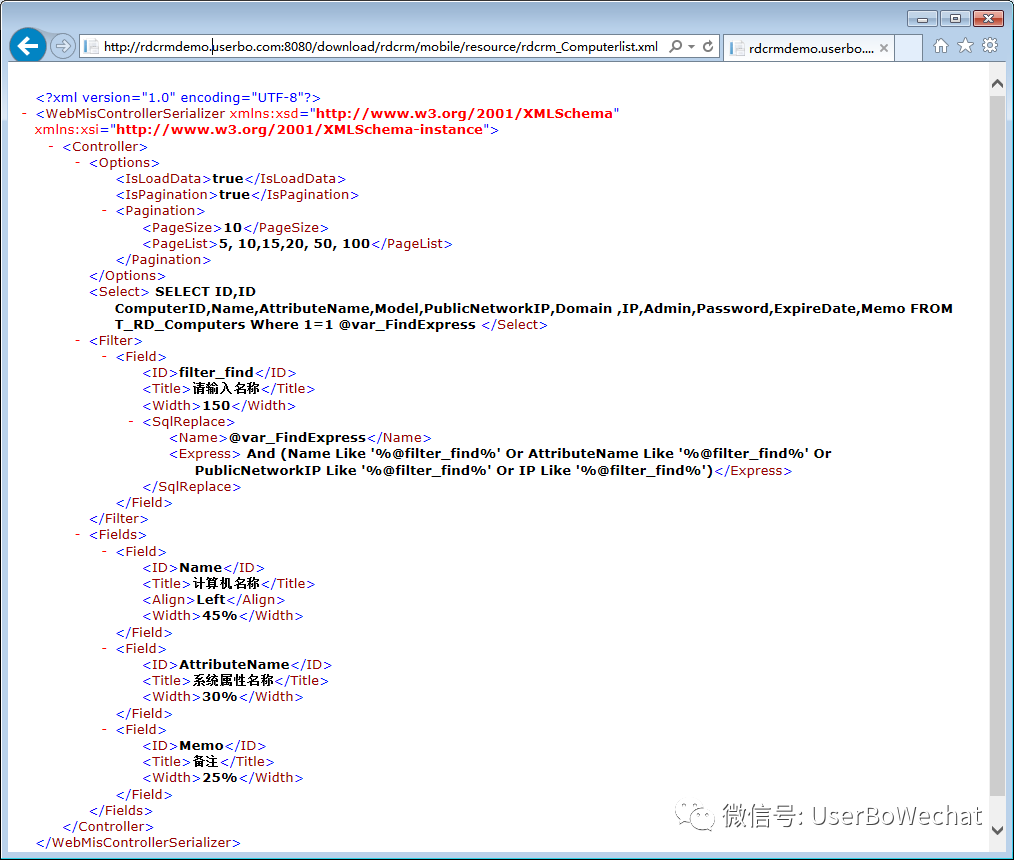Click 'T_RD_Computers Where 1=1' query line
This screenshot has width=1014, height=860.
(224, 325)
